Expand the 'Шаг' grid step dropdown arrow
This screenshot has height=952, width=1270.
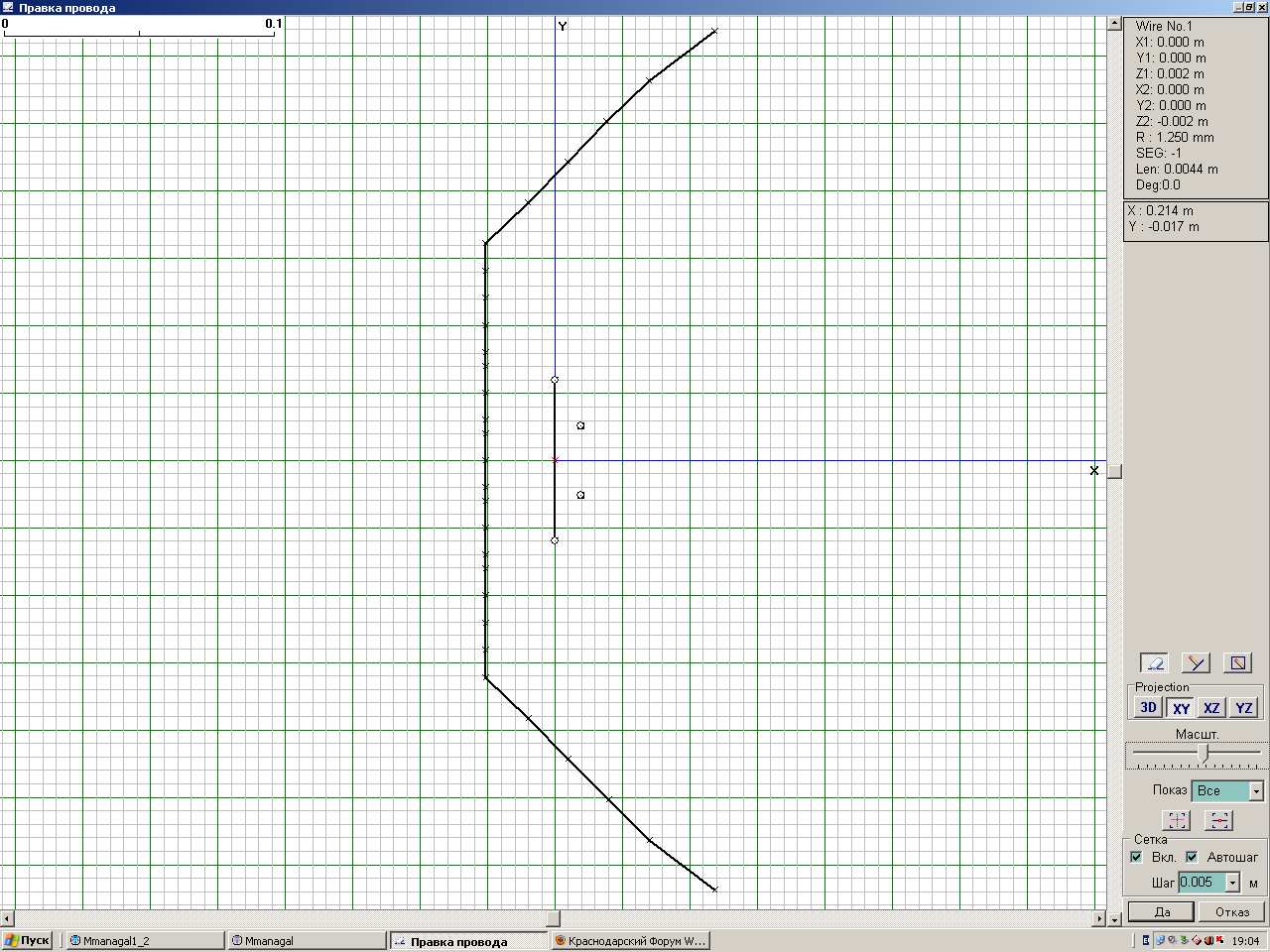coord(1232,883)
